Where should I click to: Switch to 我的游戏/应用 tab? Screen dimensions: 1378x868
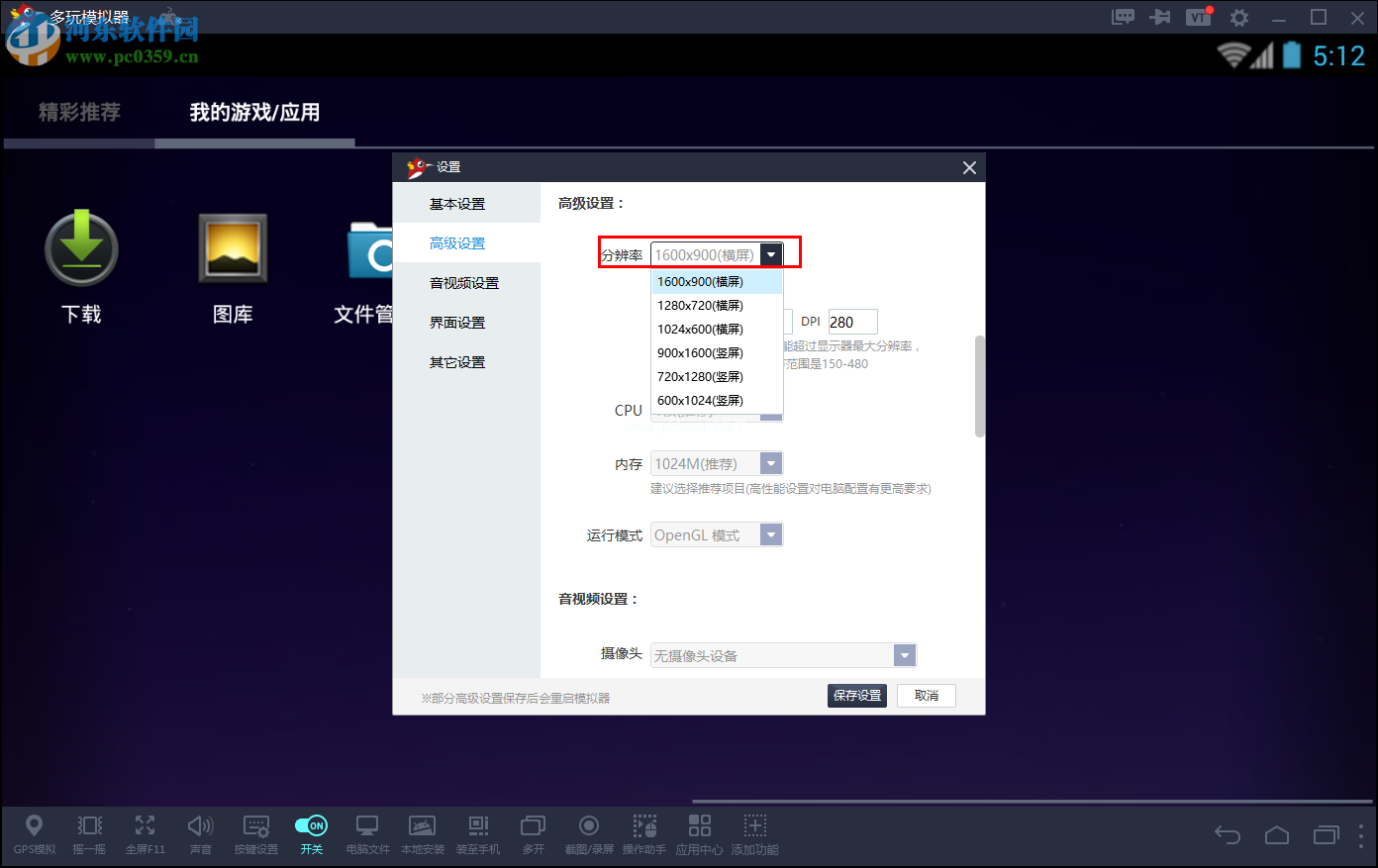tap(254, 112)
